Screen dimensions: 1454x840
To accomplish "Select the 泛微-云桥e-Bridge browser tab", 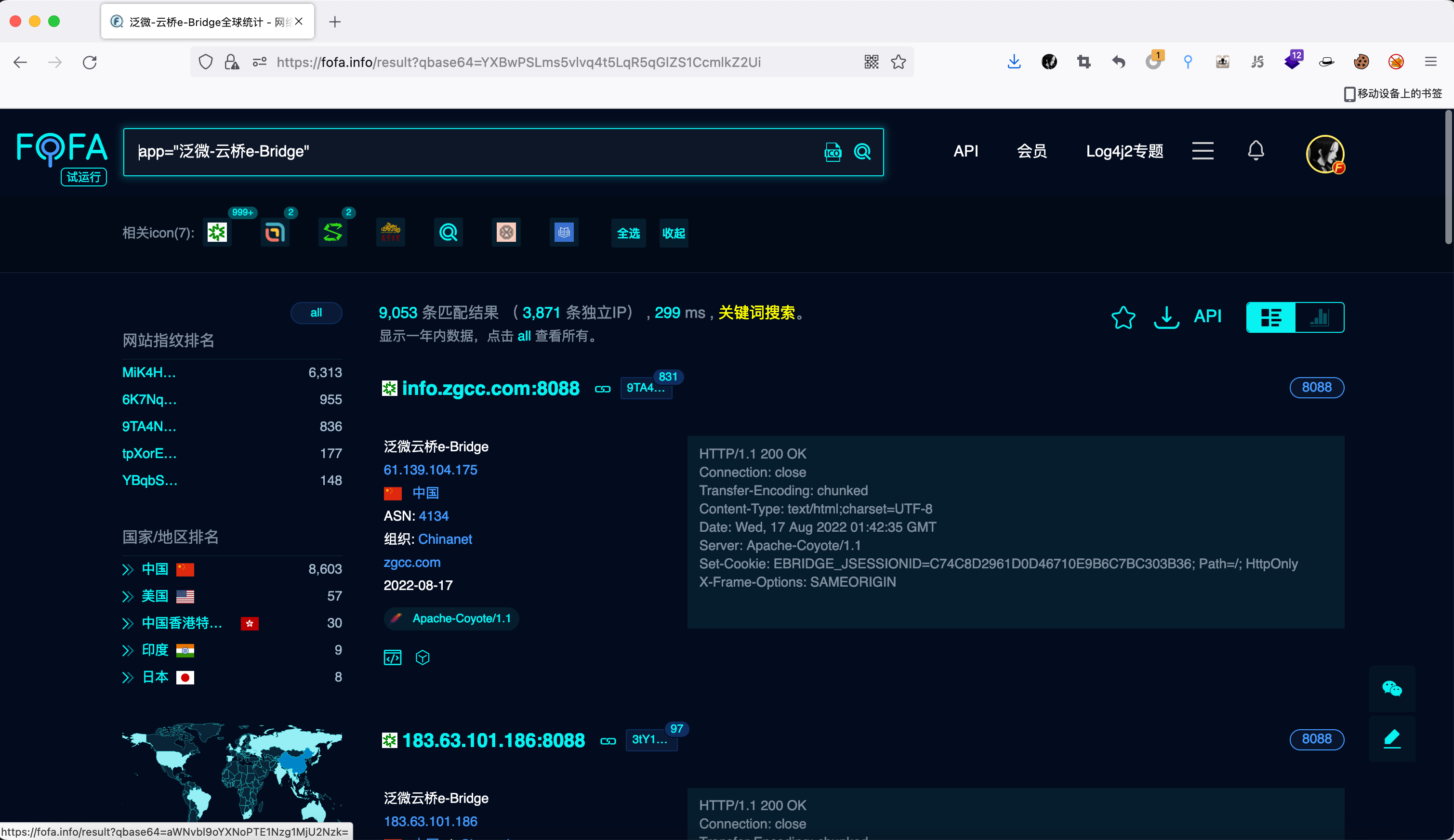I will [208, 22].
